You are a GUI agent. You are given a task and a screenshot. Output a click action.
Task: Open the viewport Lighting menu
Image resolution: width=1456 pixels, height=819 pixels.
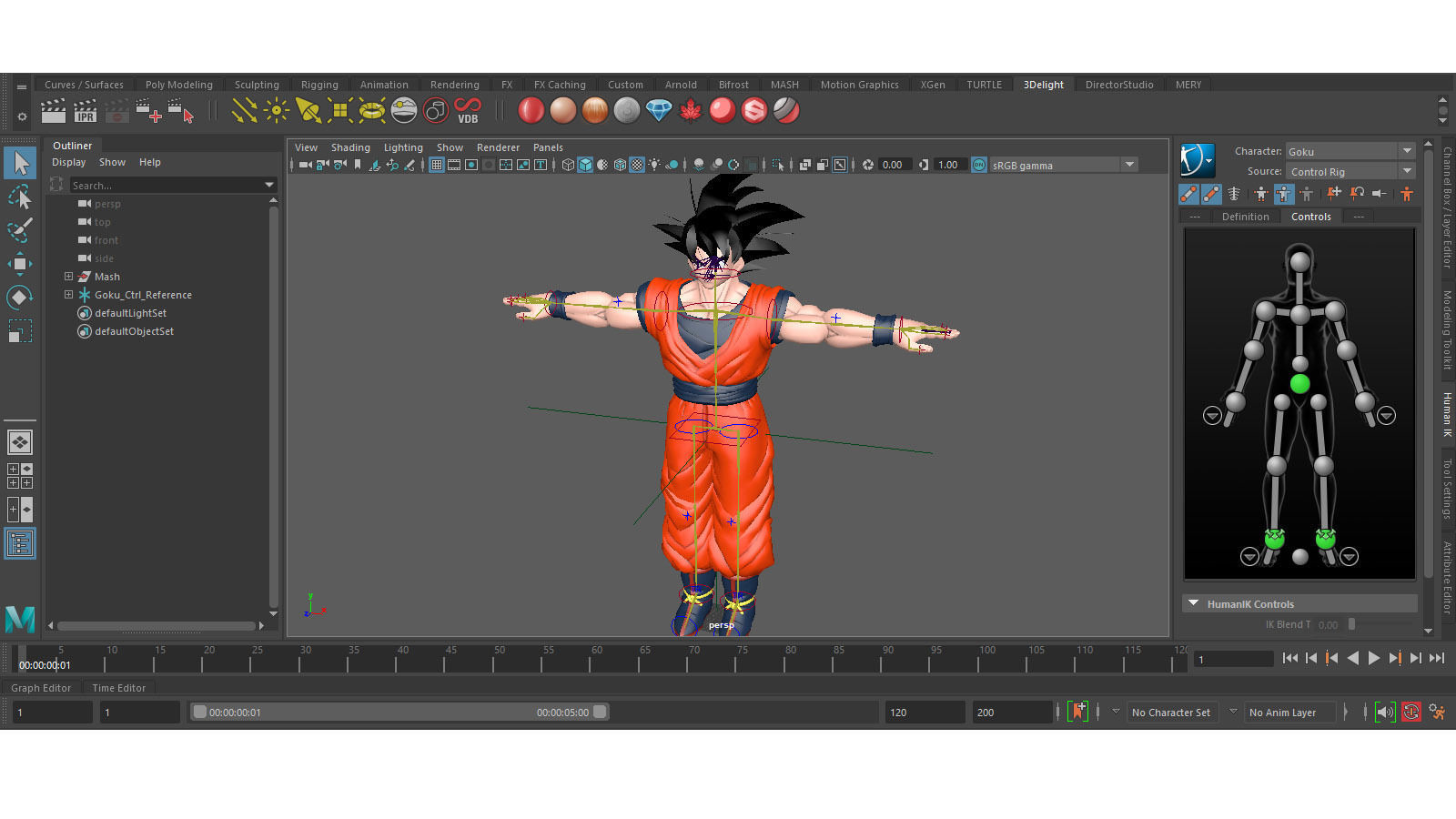pyautogui.click(x=403, y=147)
